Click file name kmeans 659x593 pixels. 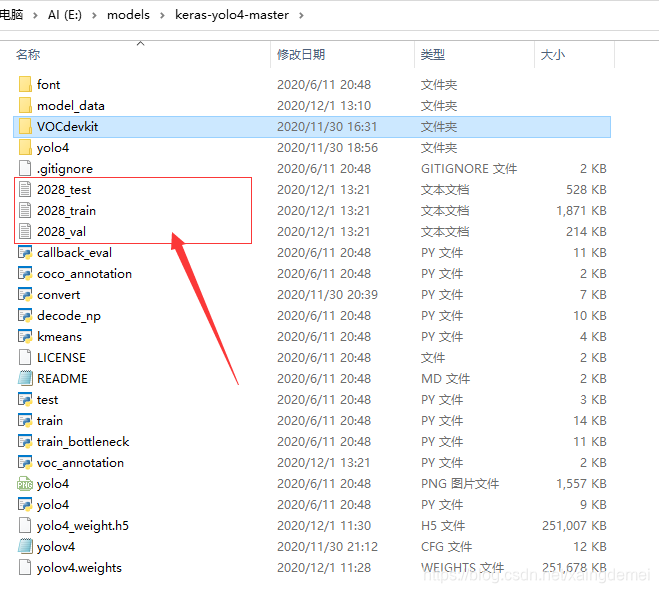click(x=59, y=337)
